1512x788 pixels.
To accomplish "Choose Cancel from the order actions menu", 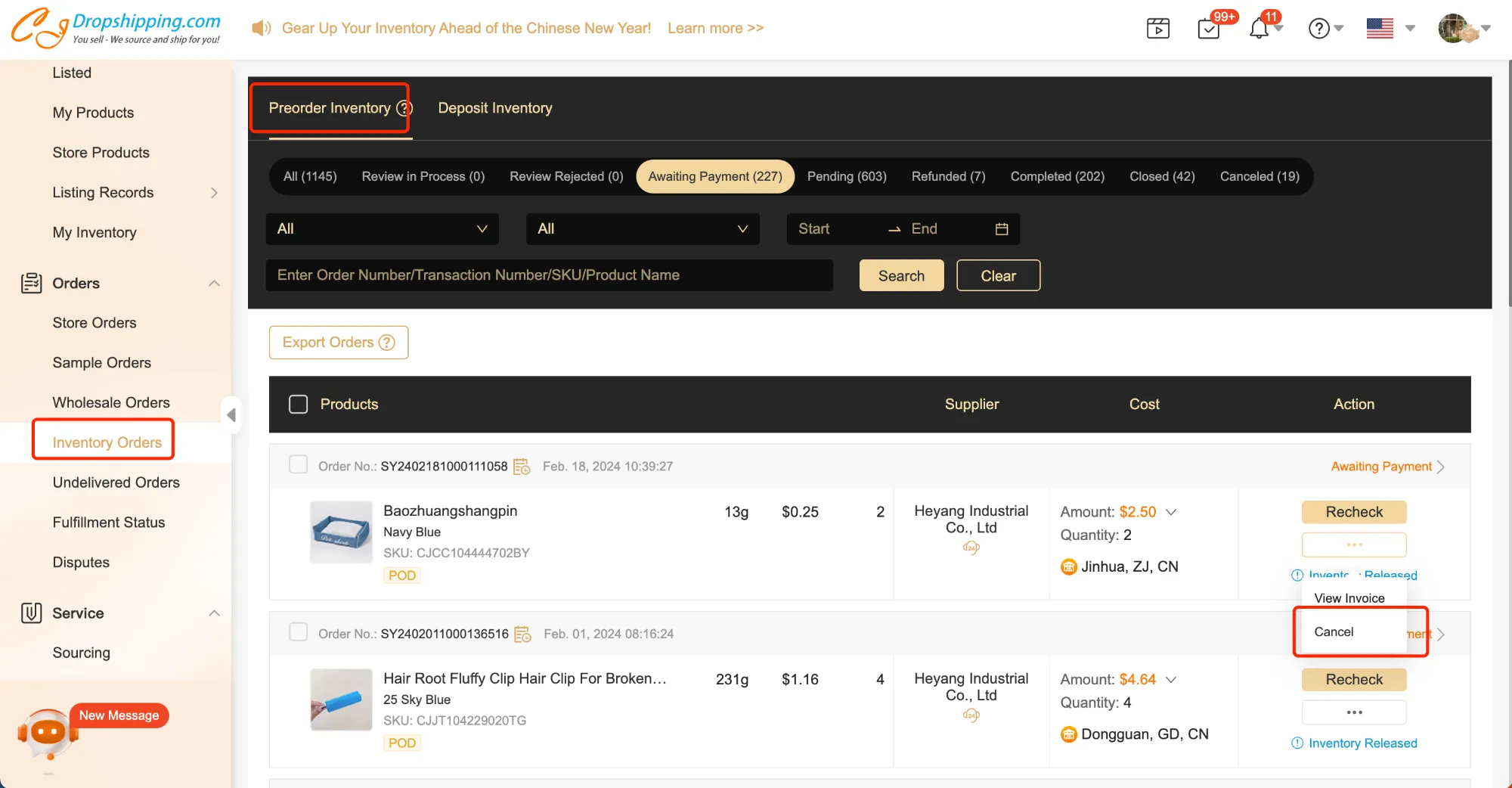I will [x=1334, y=632].
